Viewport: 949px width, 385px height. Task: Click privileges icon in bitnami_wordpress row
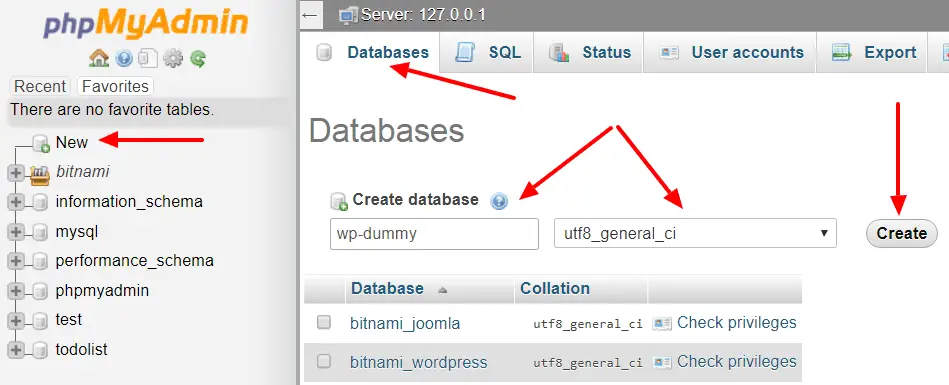click(662, 363)
